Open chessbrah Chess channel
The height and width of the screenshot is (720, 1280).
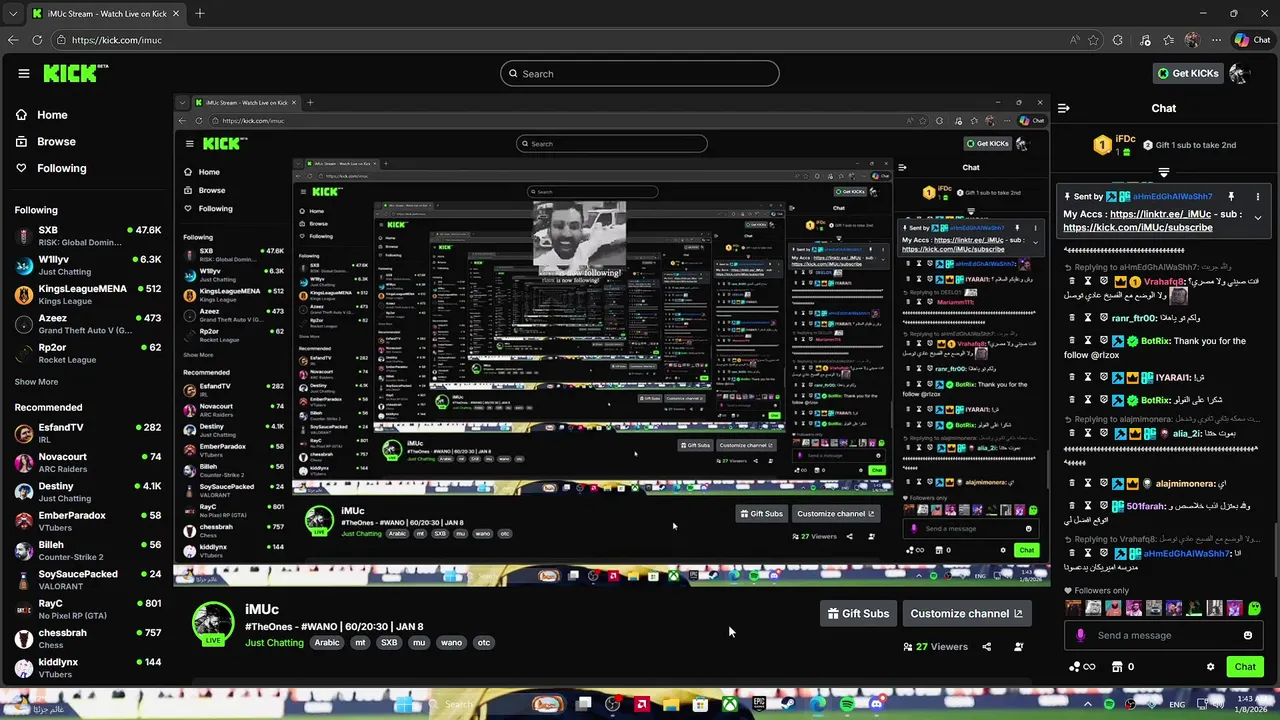click(x=87, y=638)
